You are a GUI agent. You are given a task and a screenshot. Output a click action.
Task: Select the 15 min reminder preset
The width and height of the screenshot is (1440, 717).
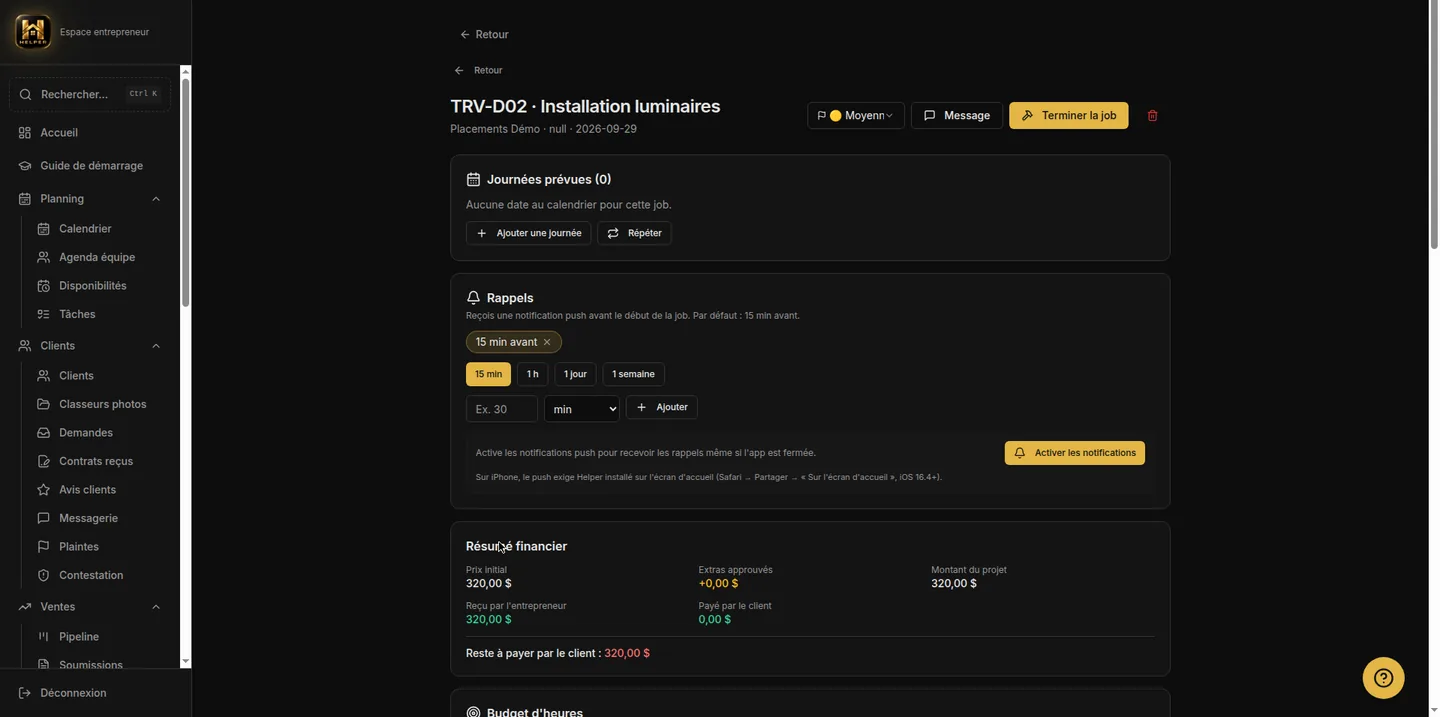coord(488,374)
